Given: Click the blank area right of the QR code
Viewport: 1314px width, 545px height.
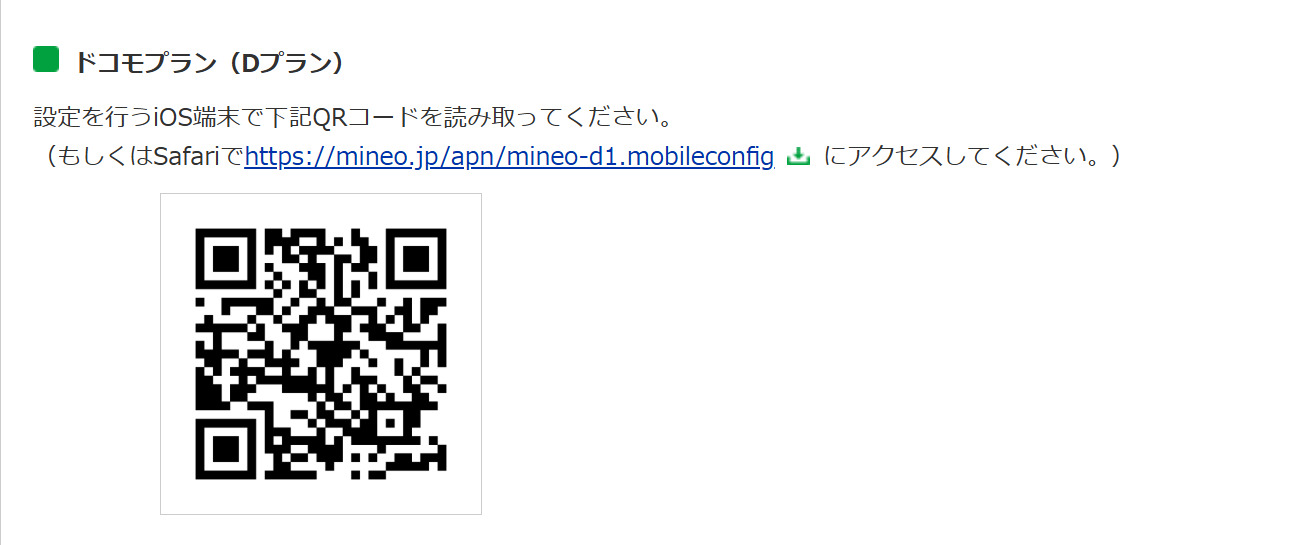Looking at the screenshot, I should click(850, 354).
